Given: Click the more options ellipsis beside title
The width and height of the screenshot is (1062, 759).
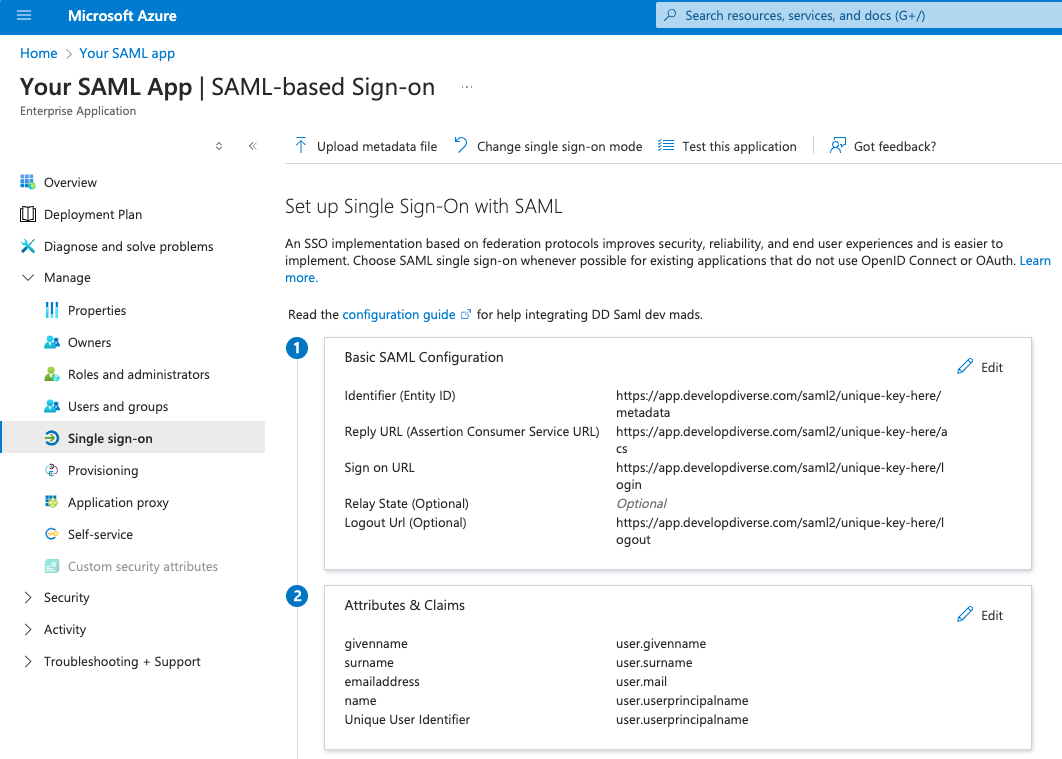Looking at the screenshot, I should [466, 87].
